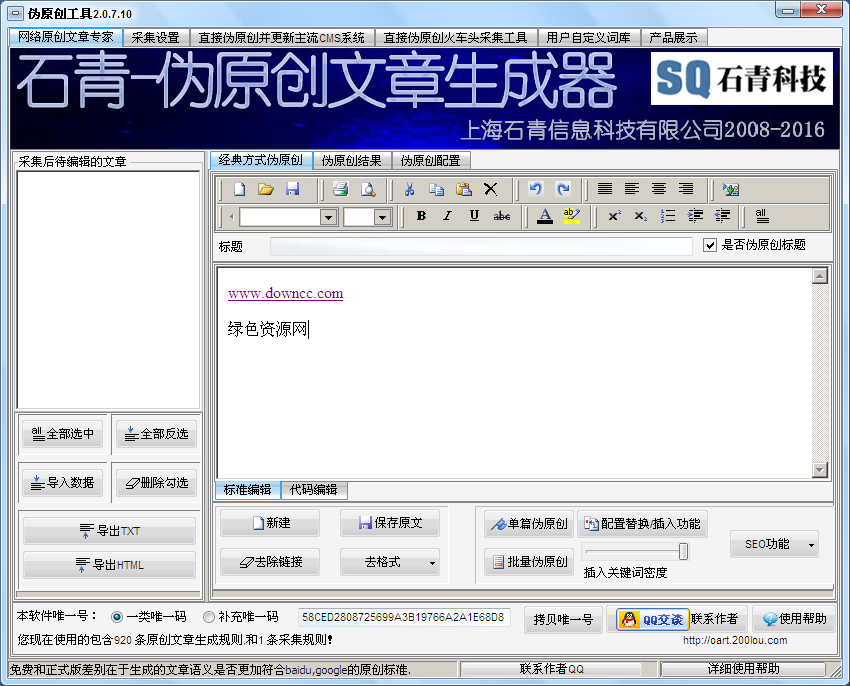Apply justified alignment icon
850x686 pixels.
tap(604, 189)
